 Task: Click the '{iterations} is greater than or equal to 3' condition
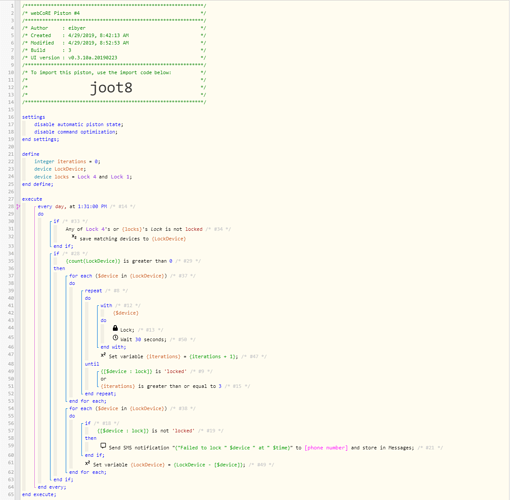pyautogui.click(x=161, y=386)
